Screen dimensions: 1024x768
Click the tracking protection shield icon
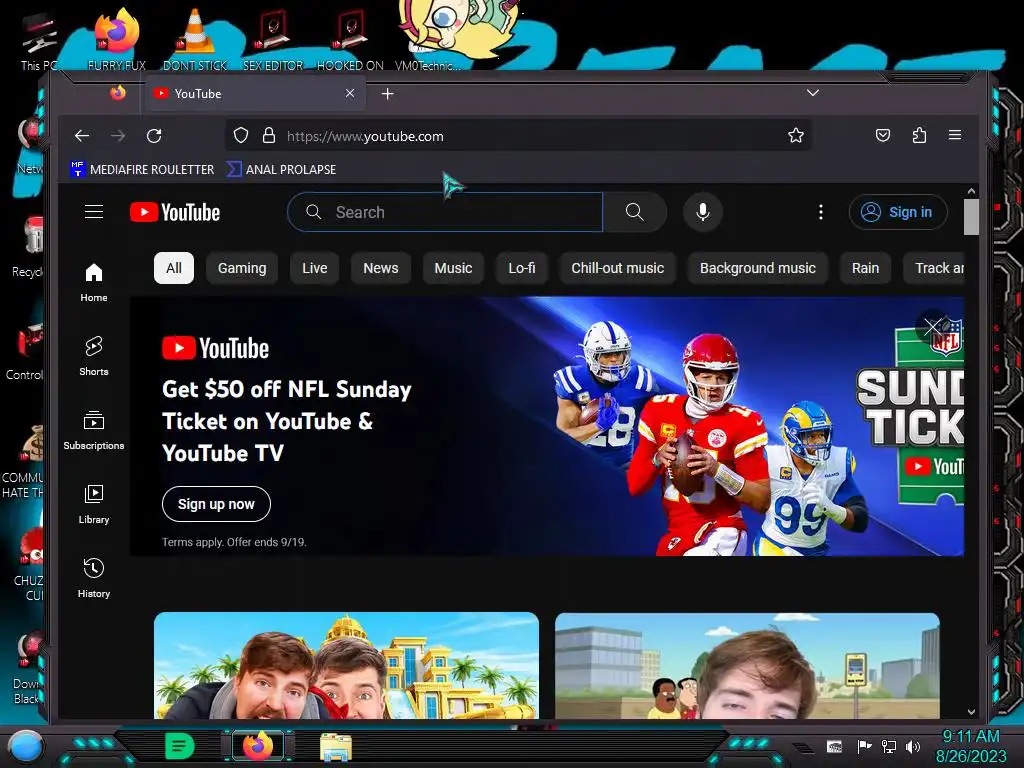pos(241,135)
